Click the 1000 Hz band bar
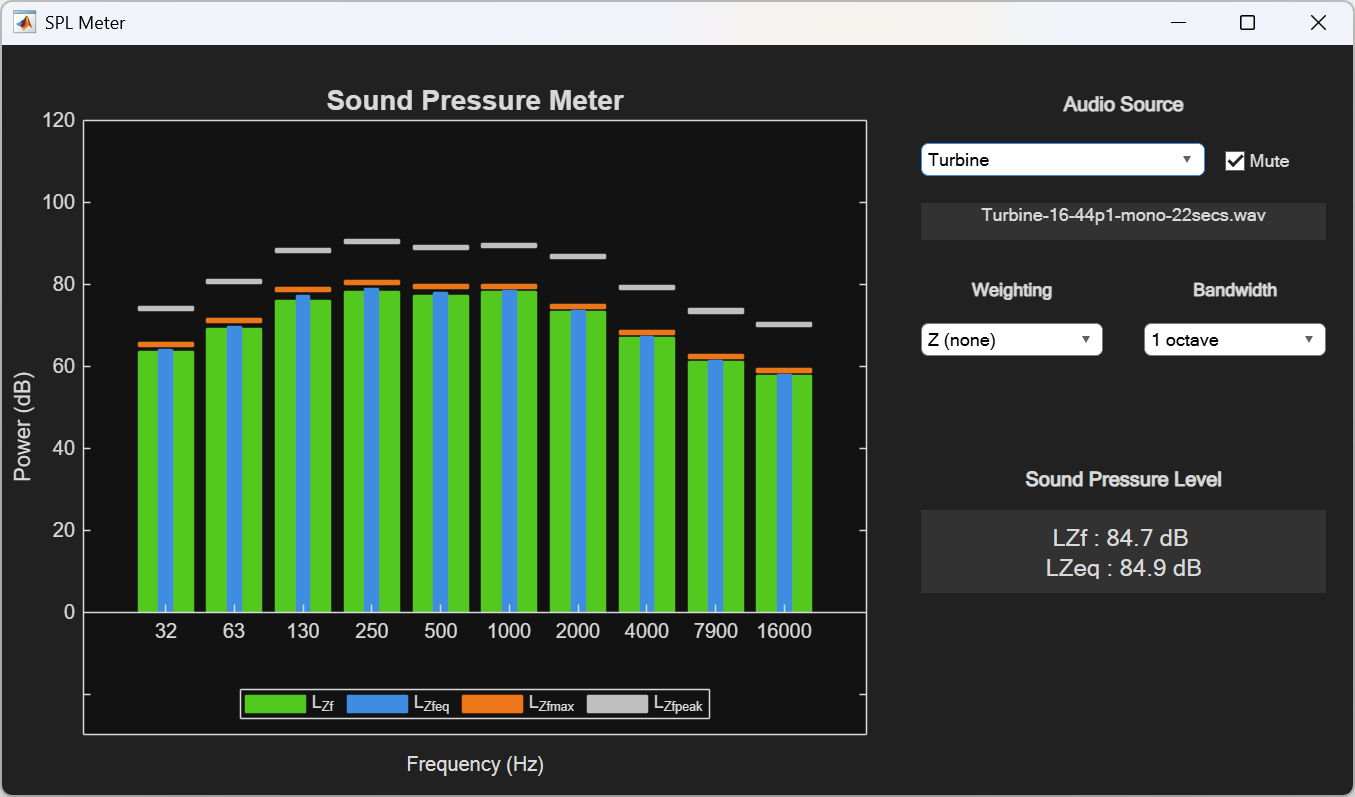 coord(509,451)
